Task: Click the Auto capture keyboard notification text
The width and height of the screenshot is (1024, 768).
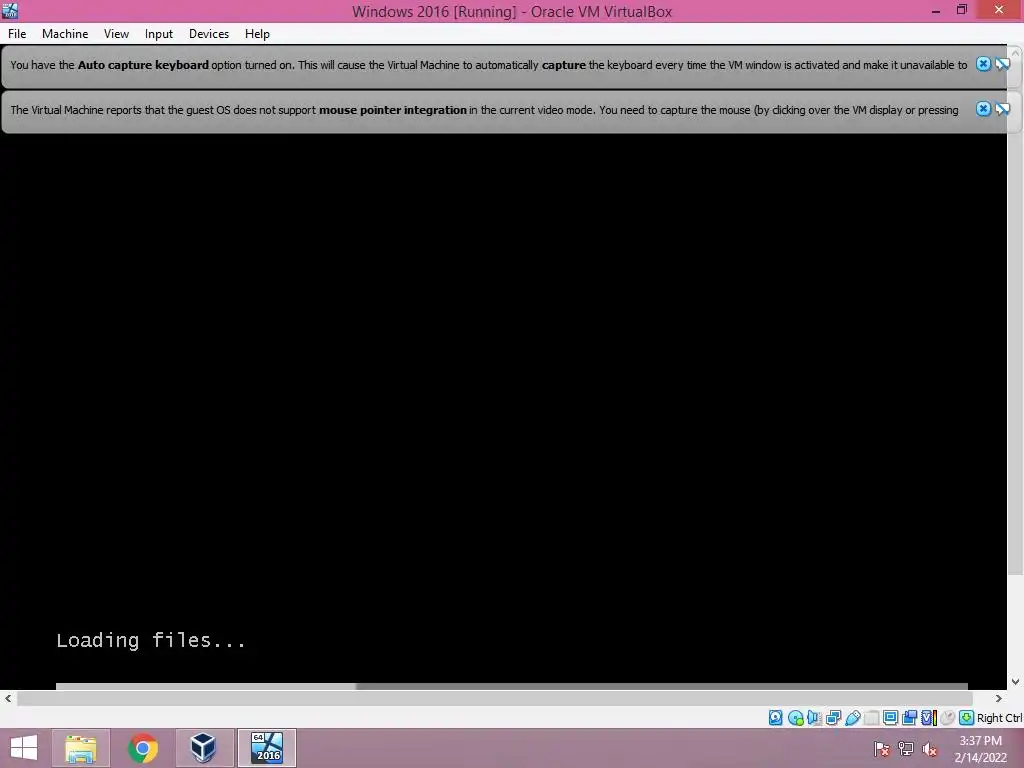Action: click(x=488, y=65)
